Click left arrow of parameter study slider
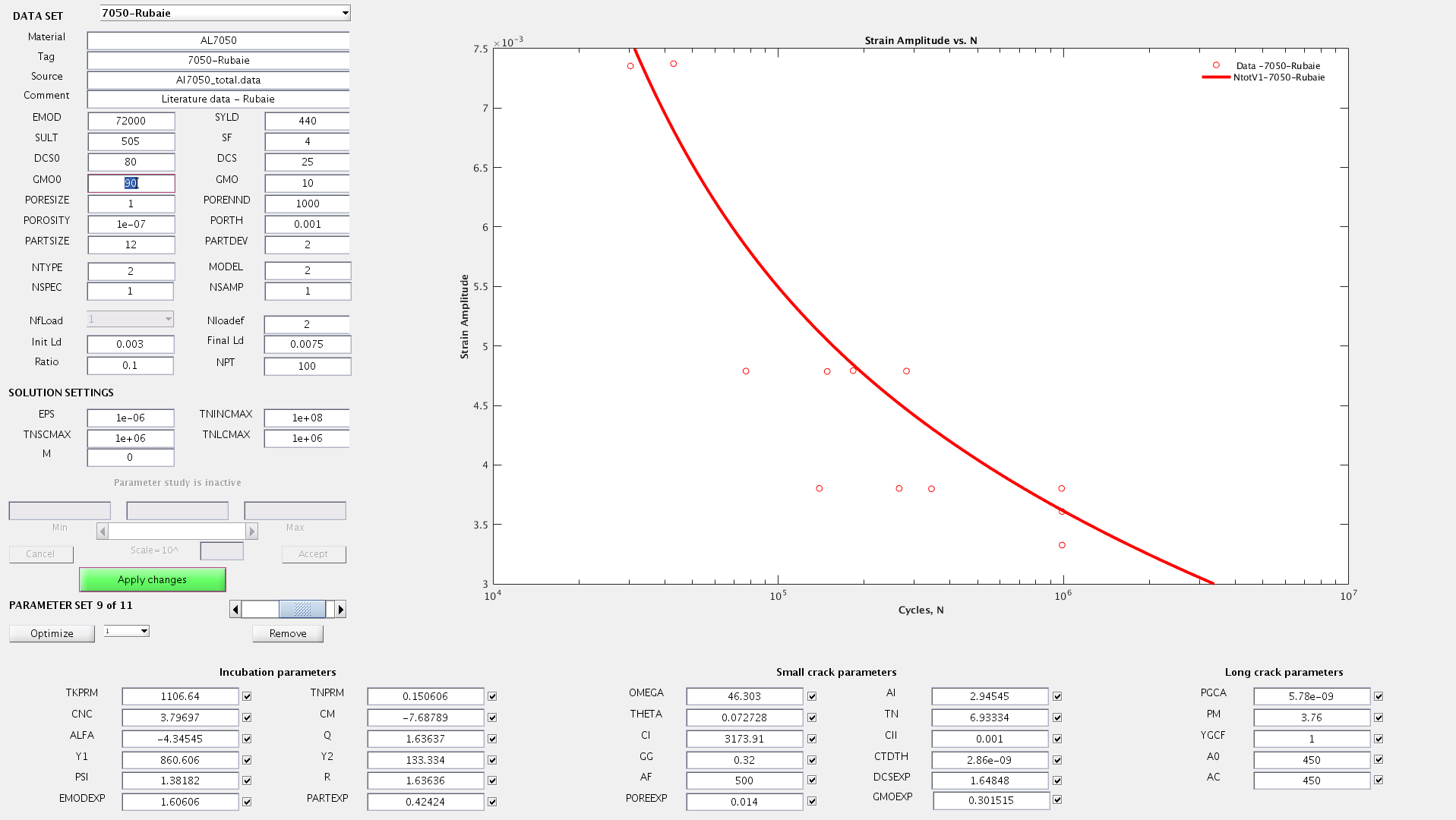This screenshot has height=820, width=1456. tap(103, 531)
